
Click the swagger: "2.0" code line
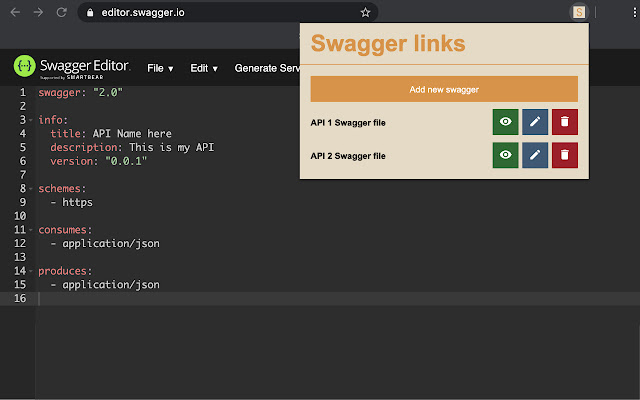80,93
